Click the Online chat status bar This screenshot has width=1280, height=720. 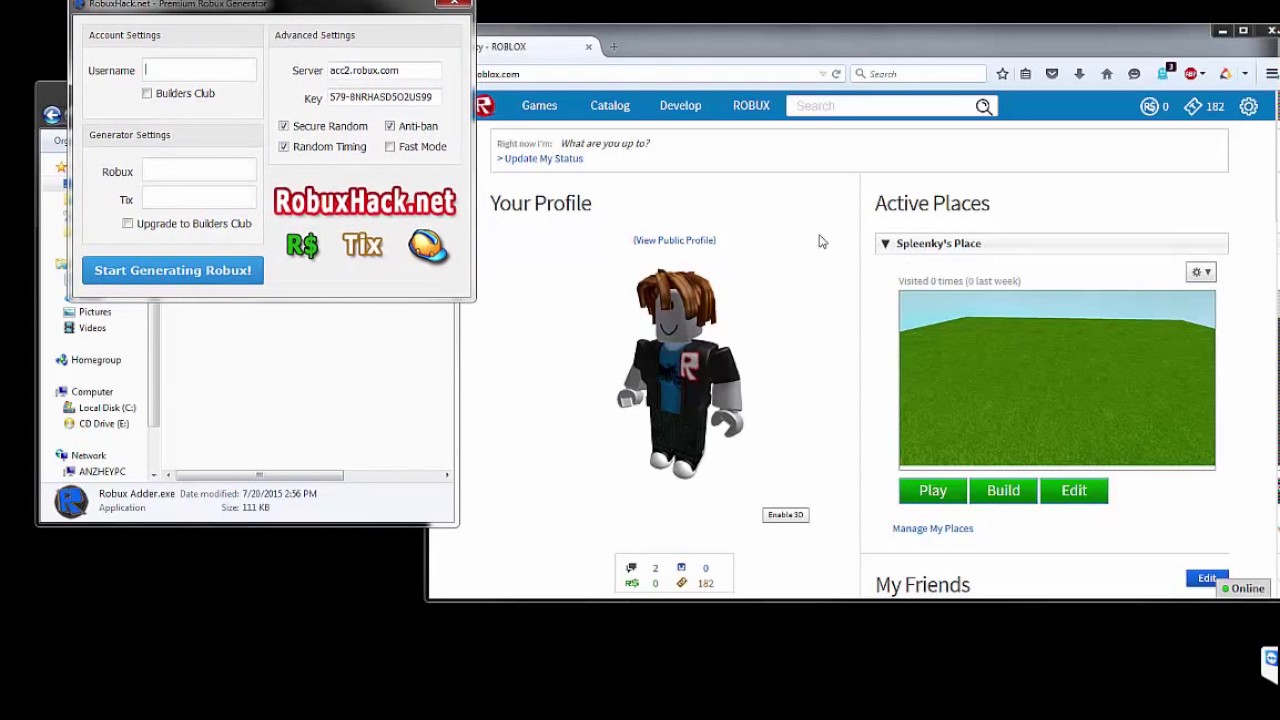pos(1244,589)
